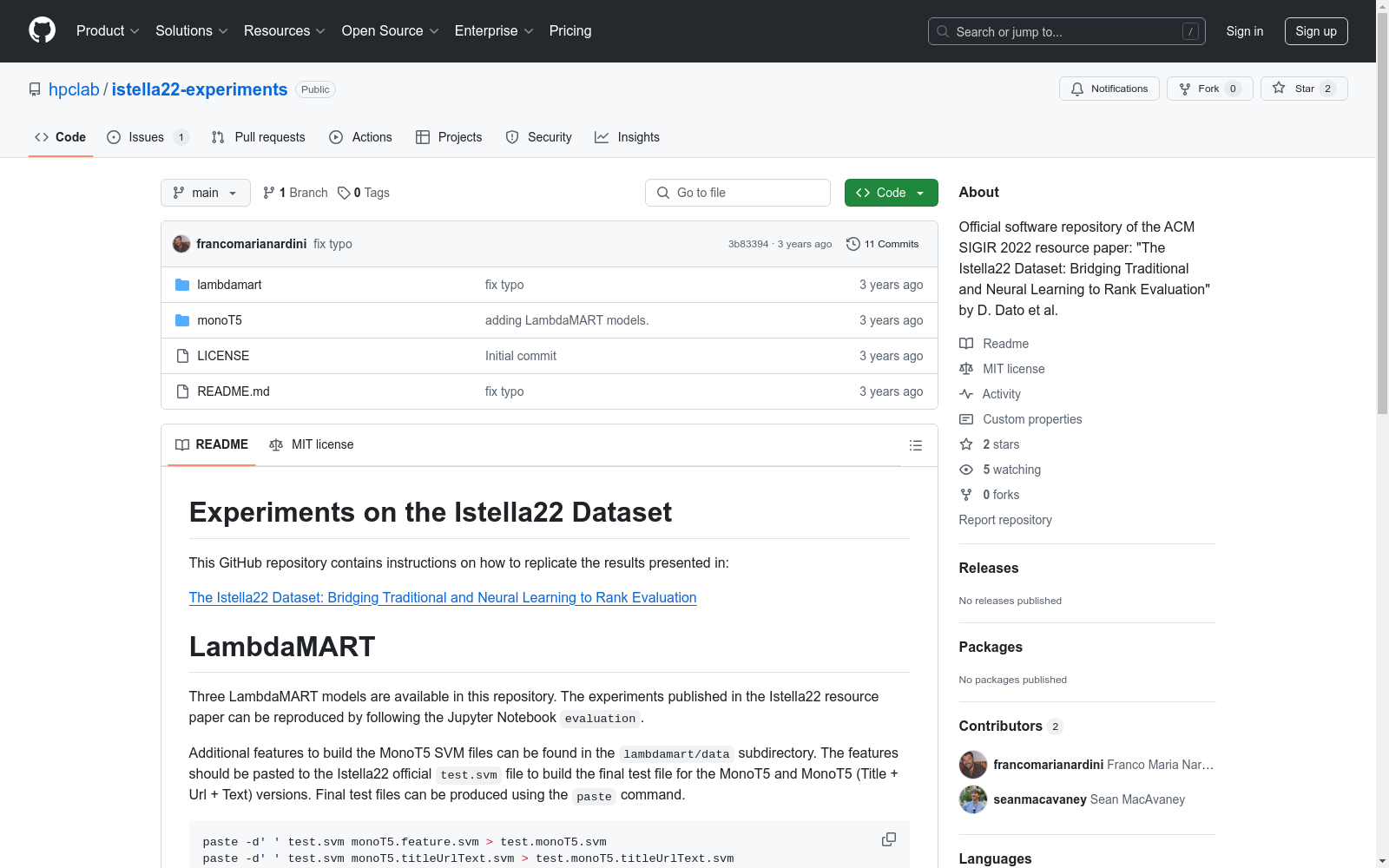Expand the Product menu

pyautogui.click(x=108, y=31)
